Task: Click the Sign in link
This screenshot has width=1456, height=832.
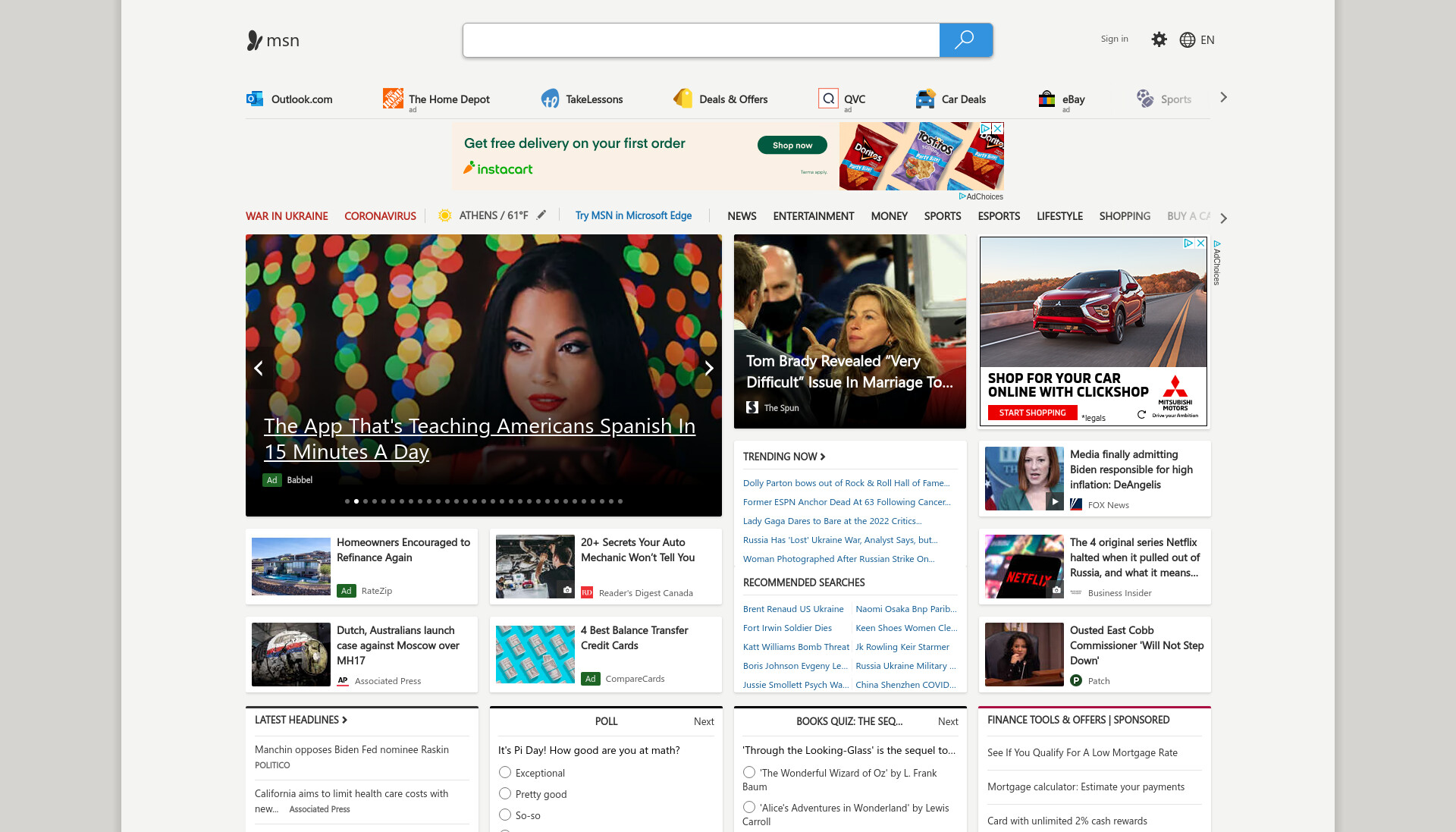Action: tap(1114, 39)
